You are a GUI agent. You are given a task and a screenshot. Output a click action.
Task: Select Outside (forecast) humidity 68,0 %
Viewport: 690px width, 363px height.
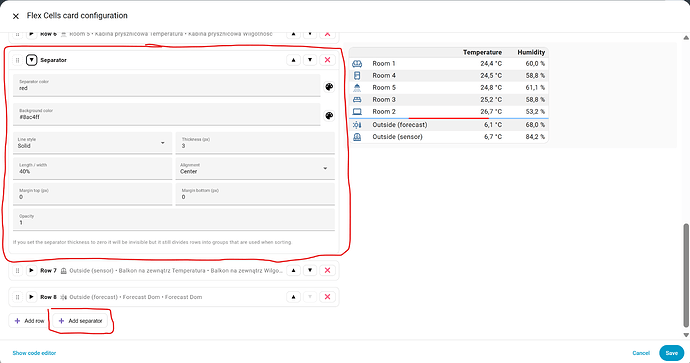coord(535,125)
